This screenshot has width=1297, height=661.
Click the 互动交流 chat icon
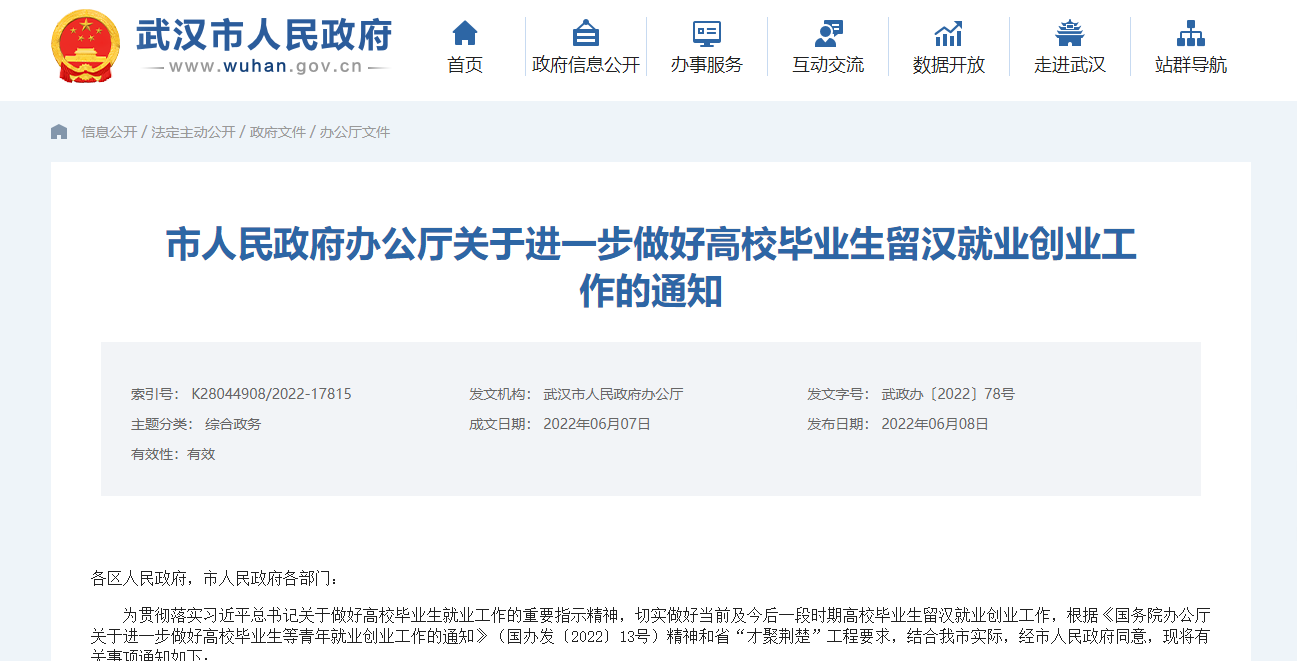tap(828, 33)
